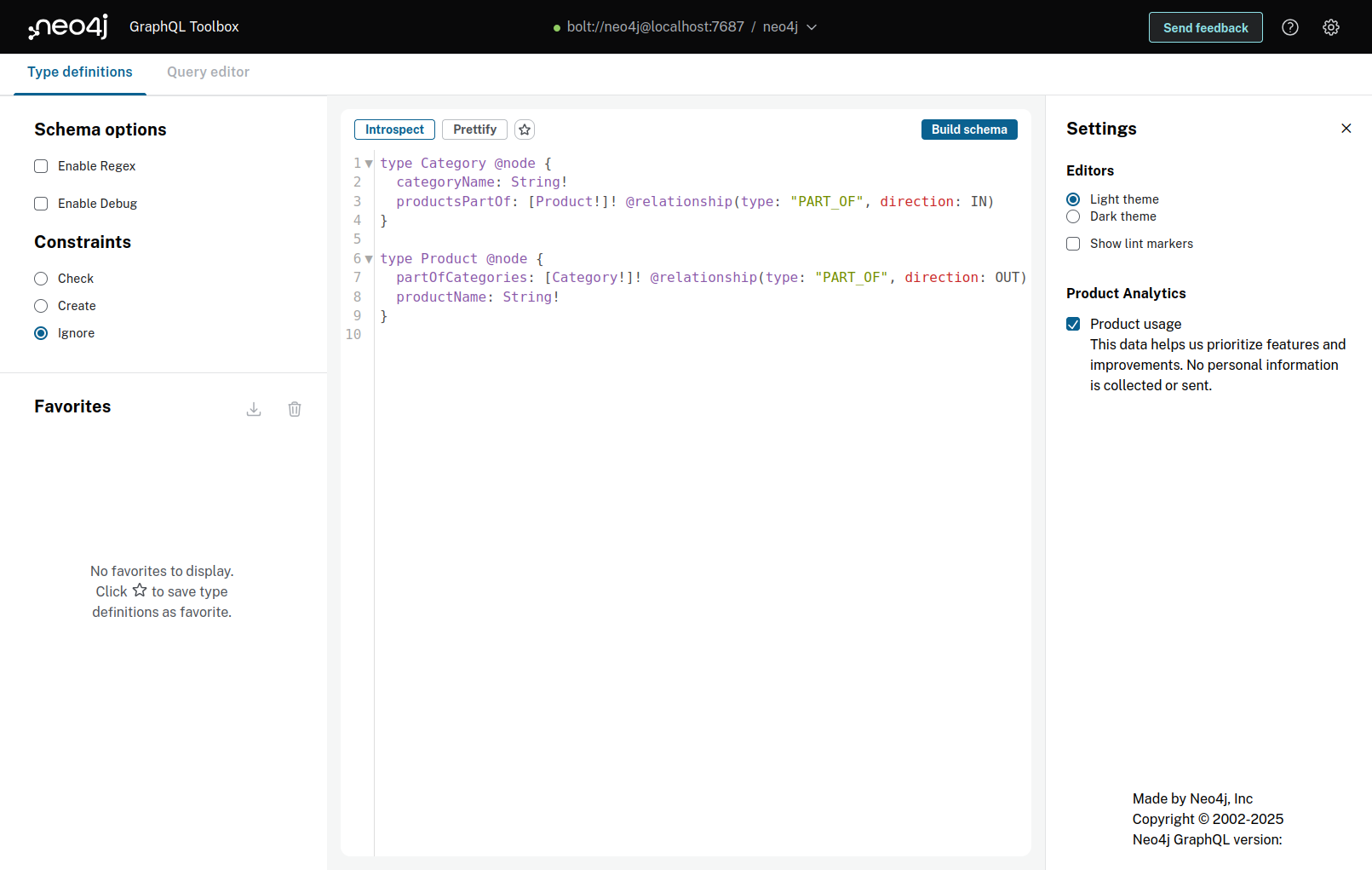Click the Neo4j logo
This screenshot has width=1372, height=870.
coord(68,26)
